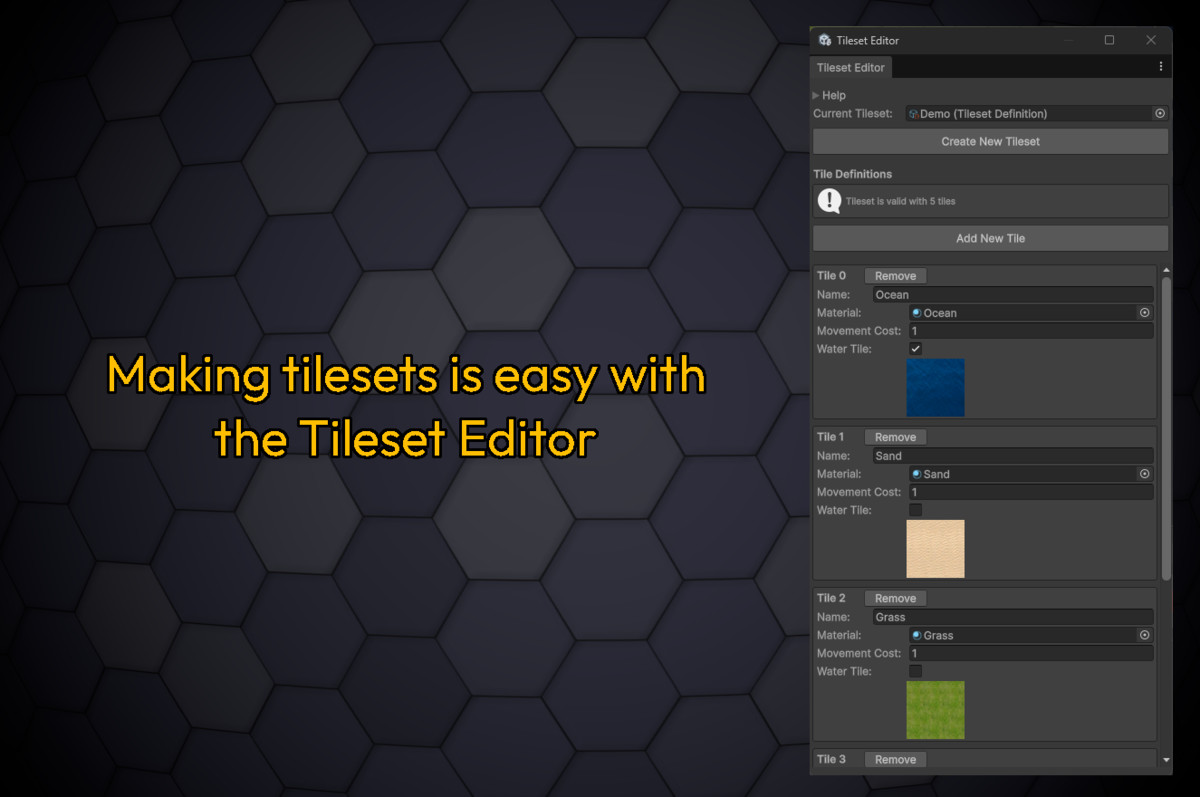Expand the Help foldout
Viewport: 1200px width, 797px height.
pos(816,95)
